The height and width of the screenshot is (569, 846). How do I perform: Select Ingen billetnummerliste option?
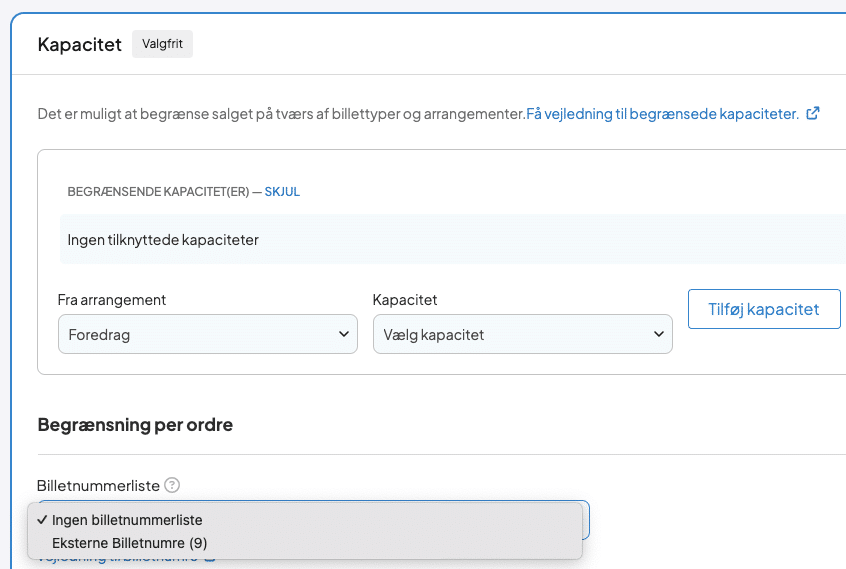(127, 520)
